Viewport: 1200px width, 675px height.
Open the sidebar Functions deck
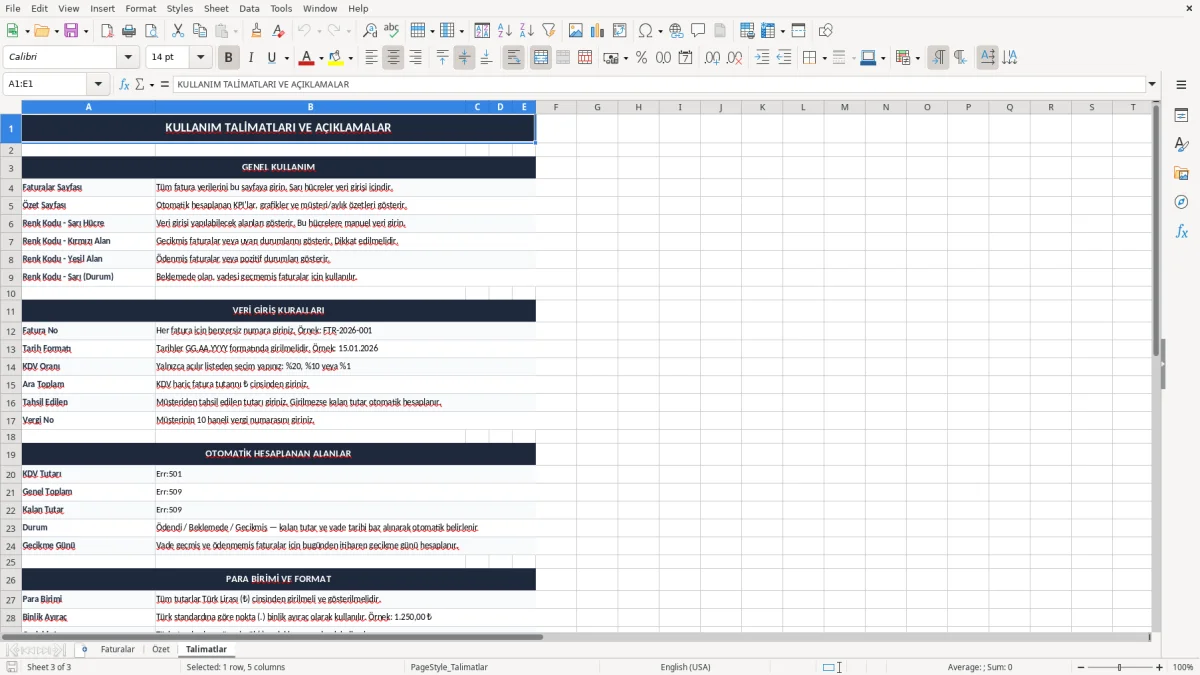1181,232
